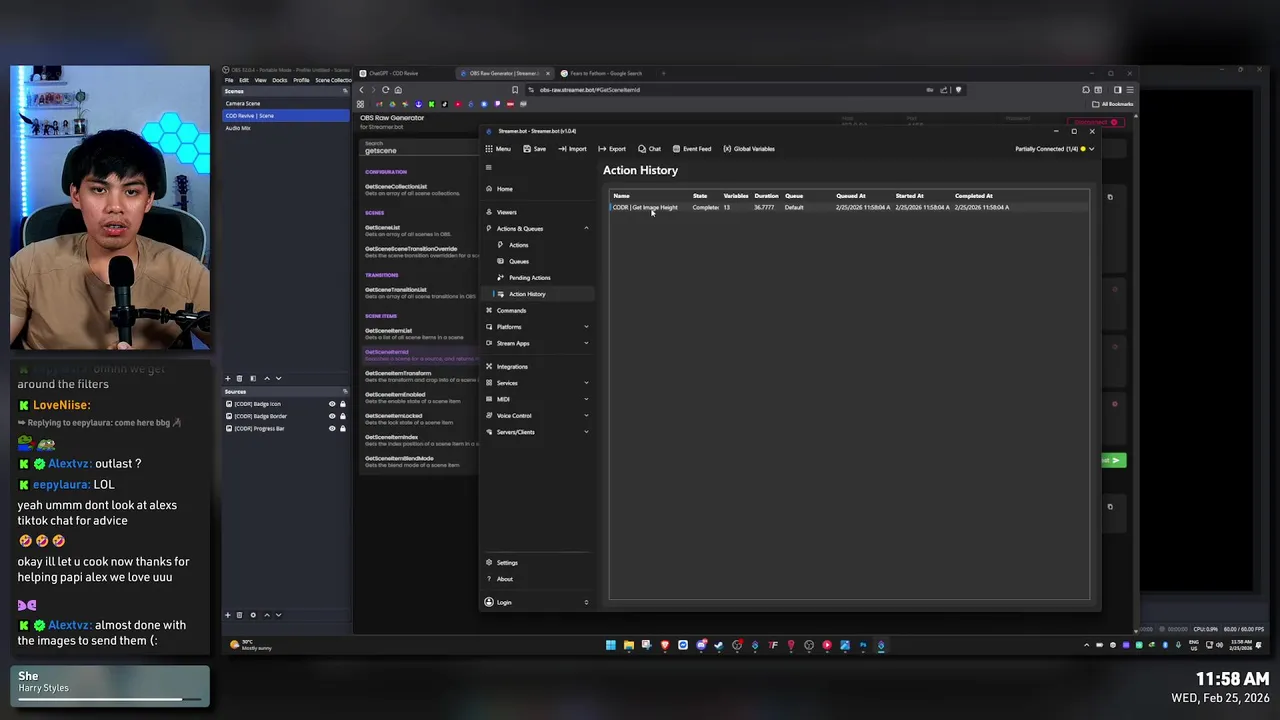Expand the Services section chevron
Viewport: 1280px width, 720px height.
[x=586, y=383]
